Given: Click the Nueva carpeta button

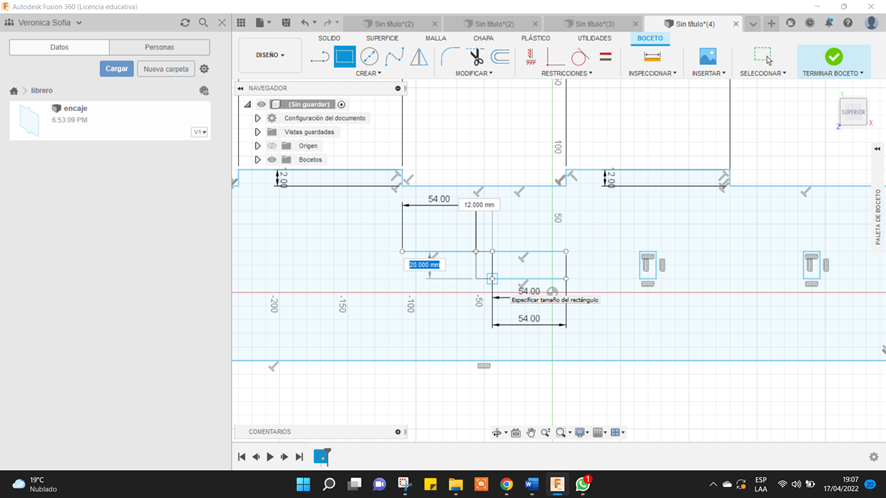Looking at the screenshot, I should click(166, 68).
